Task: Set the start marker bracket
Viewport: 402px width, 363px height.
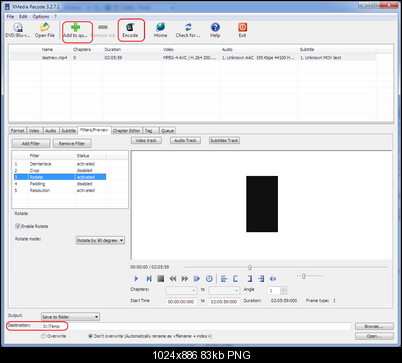Action: 236,279
